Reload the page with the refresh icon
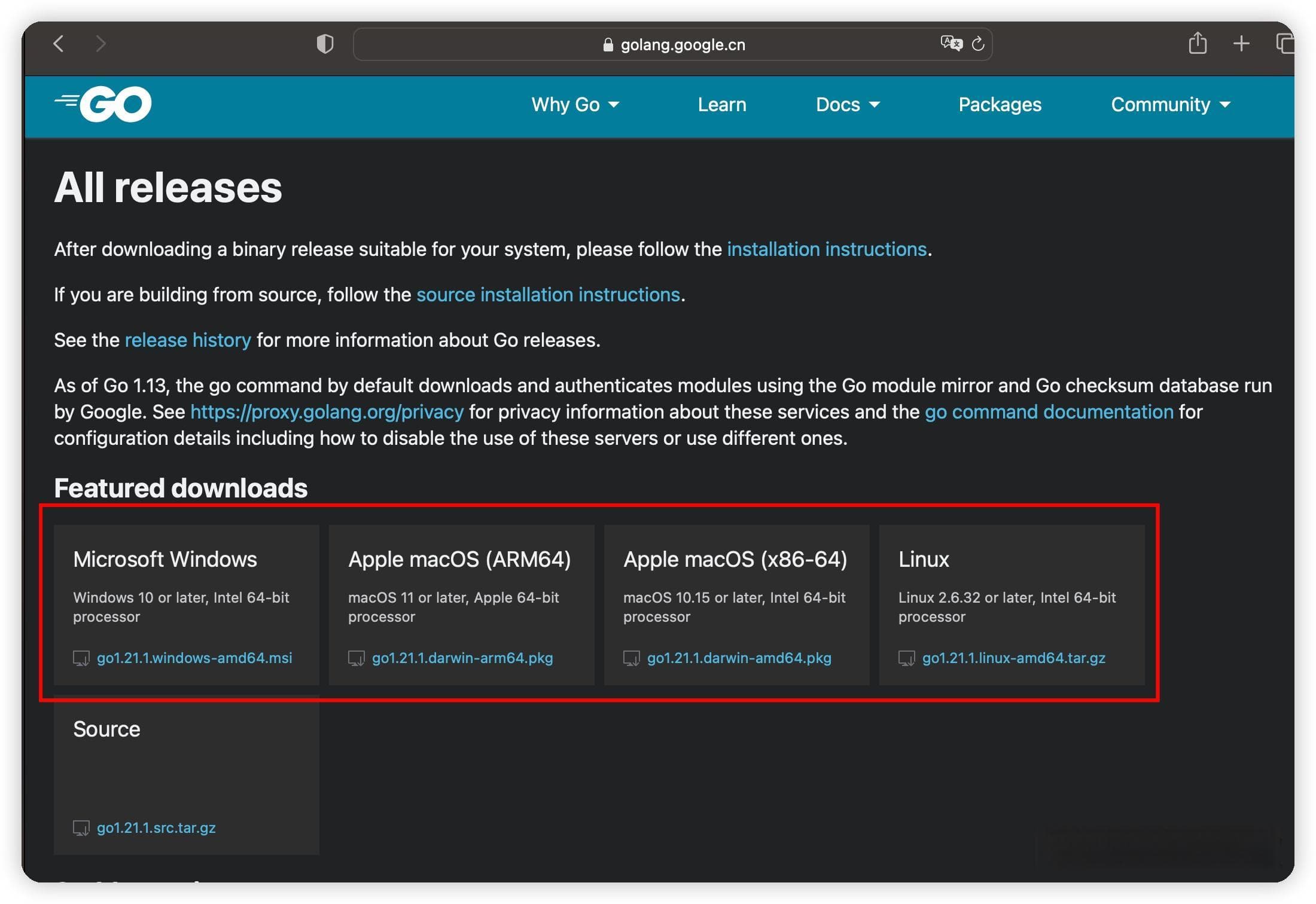This screenshot has height=904, width=1316. coord(978,44)
